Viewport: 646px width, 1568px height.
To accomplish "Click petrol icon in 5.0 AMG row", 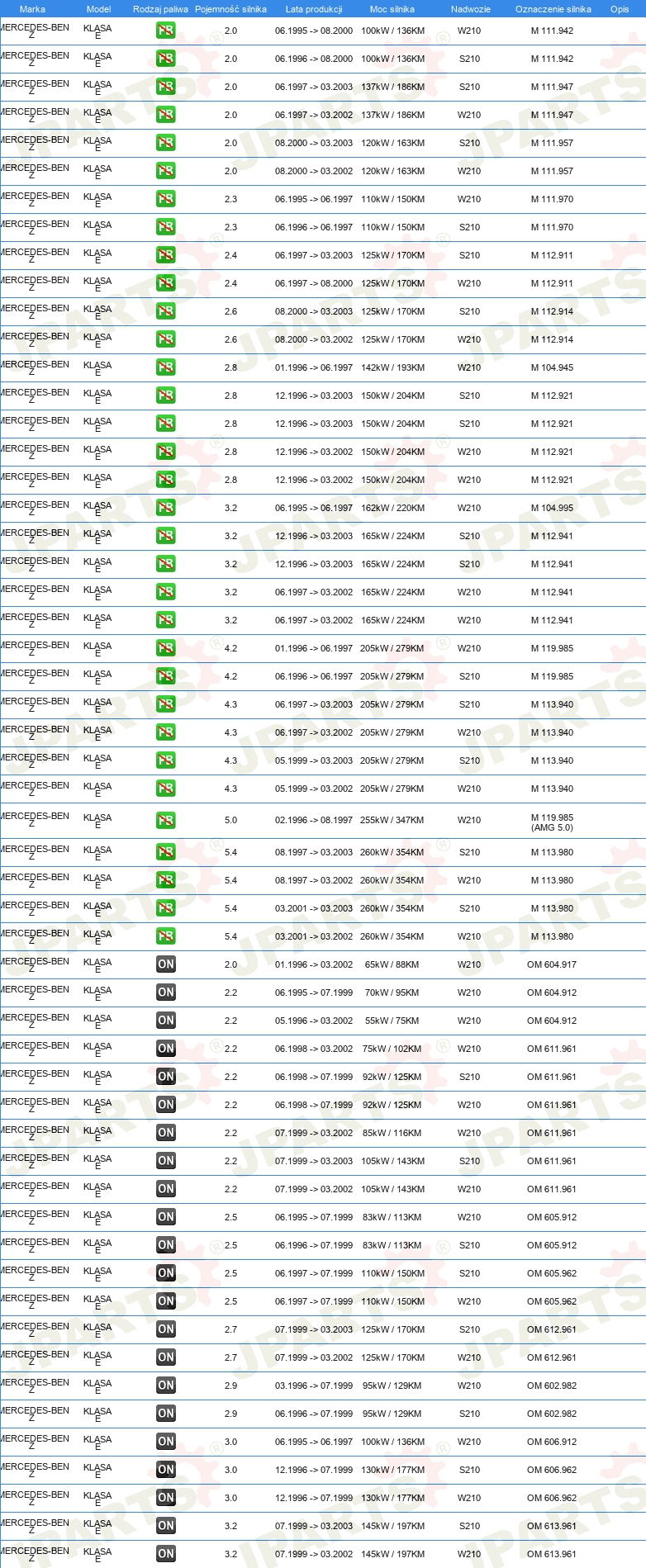I will pyautogui.click(x=166, y=821).
